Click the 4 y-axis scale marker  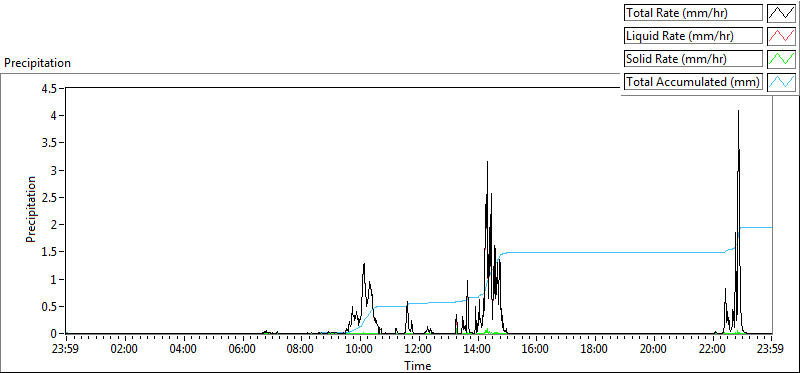point(55,115)
